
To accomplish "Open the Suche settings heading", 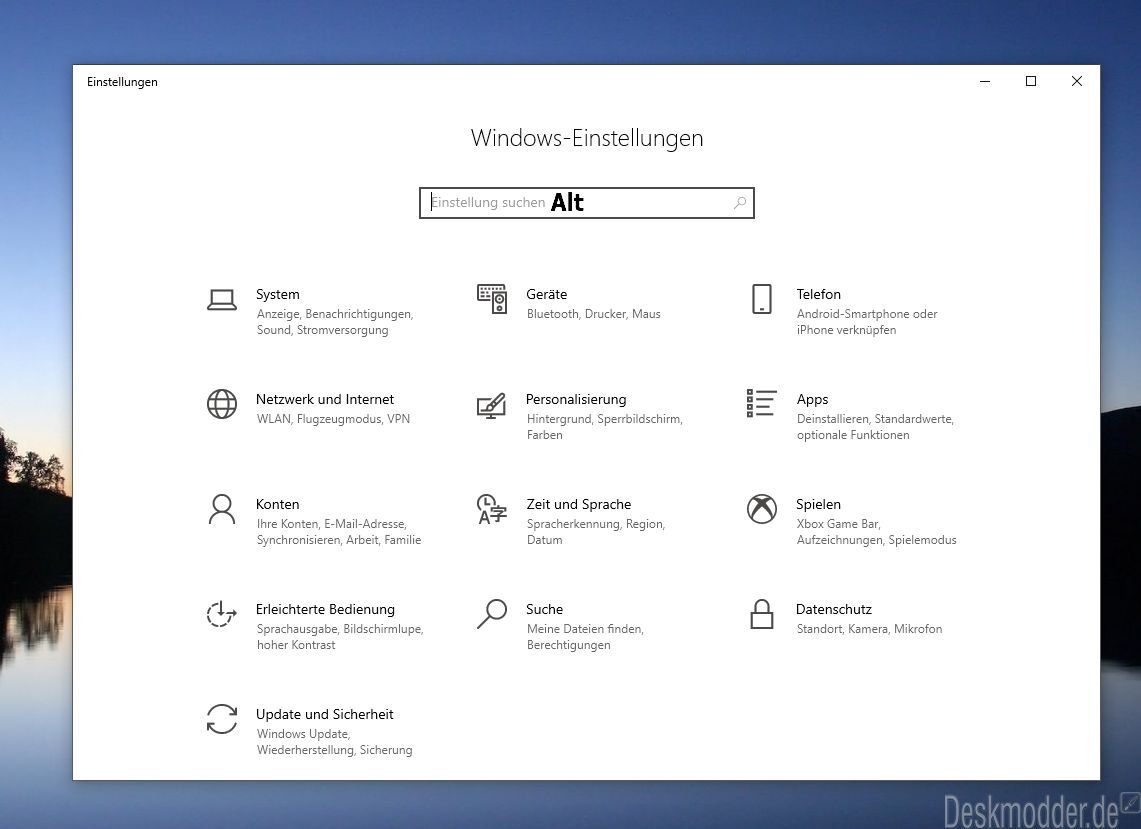I will coord(544,609).
